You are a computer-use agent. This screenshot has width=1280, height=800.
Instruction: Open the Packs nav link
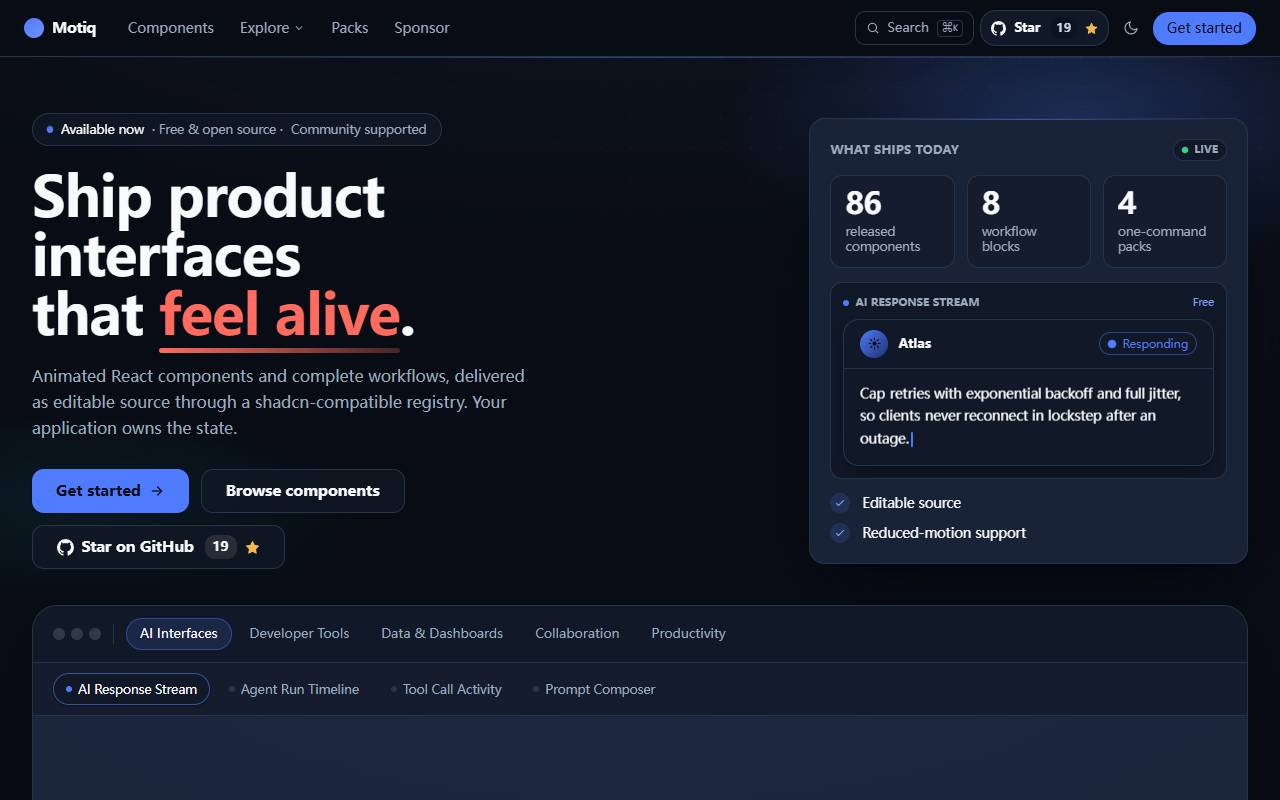pos(350,28)
